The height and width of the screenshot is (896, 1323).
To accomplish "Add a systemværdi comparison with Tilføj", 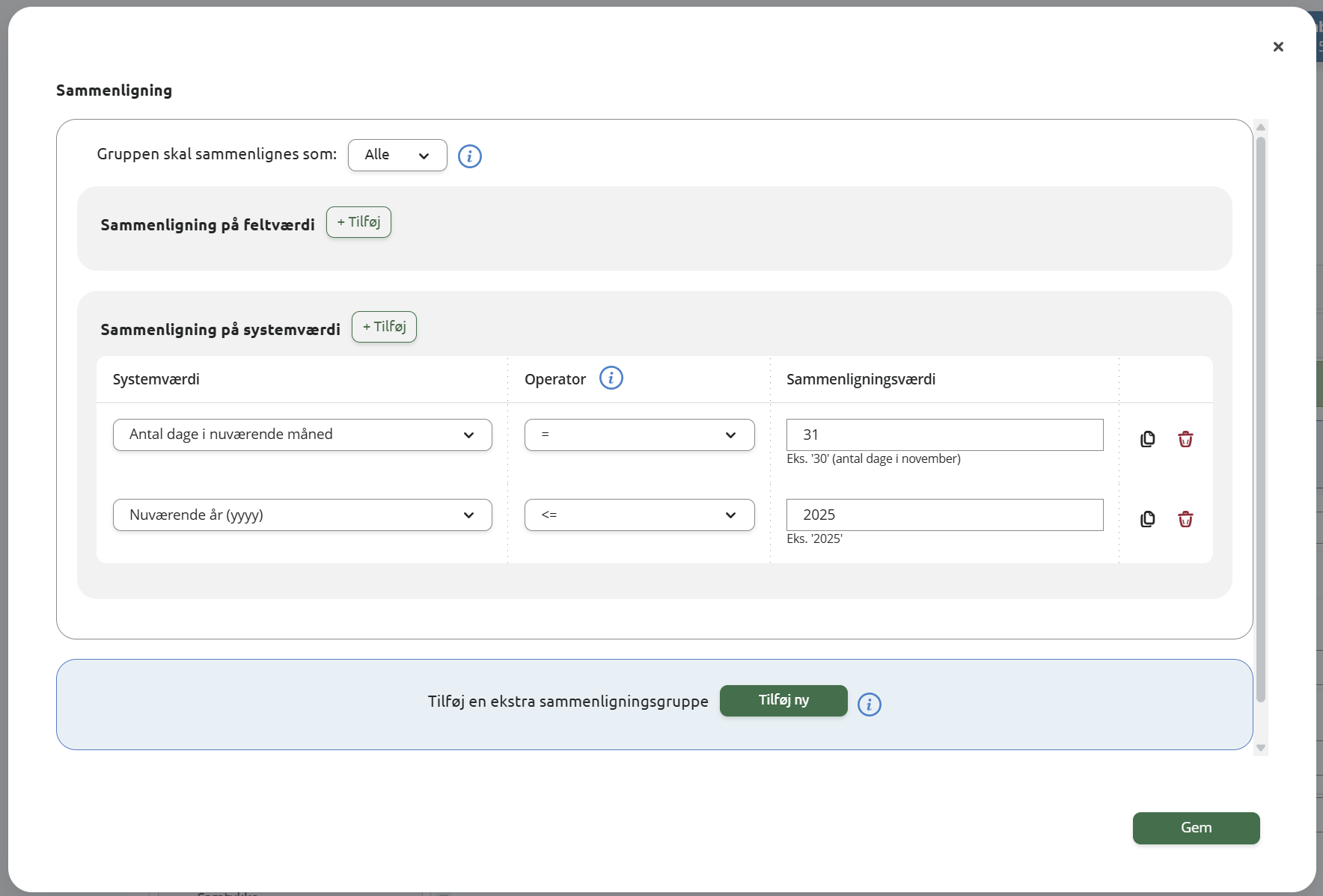I will tap(384, 327).
